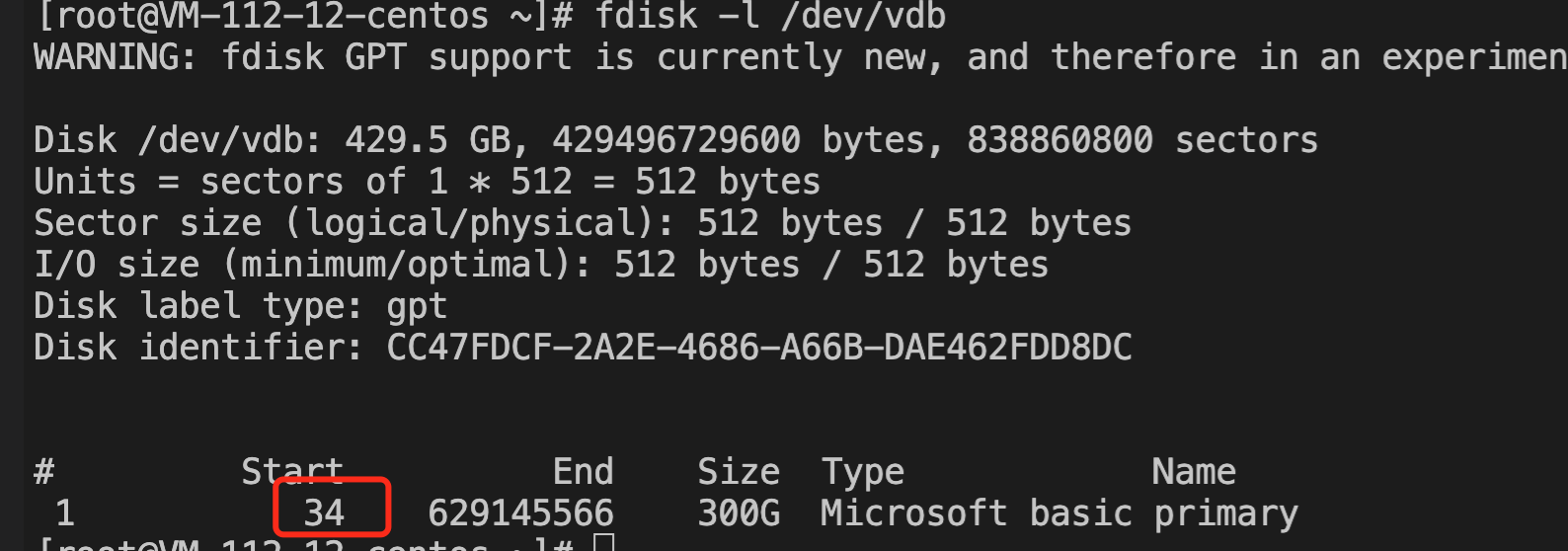The width and height of the screenshot is (1568, 551).
Task: Click the primary partition name
Action: (x=1225, y=514)
